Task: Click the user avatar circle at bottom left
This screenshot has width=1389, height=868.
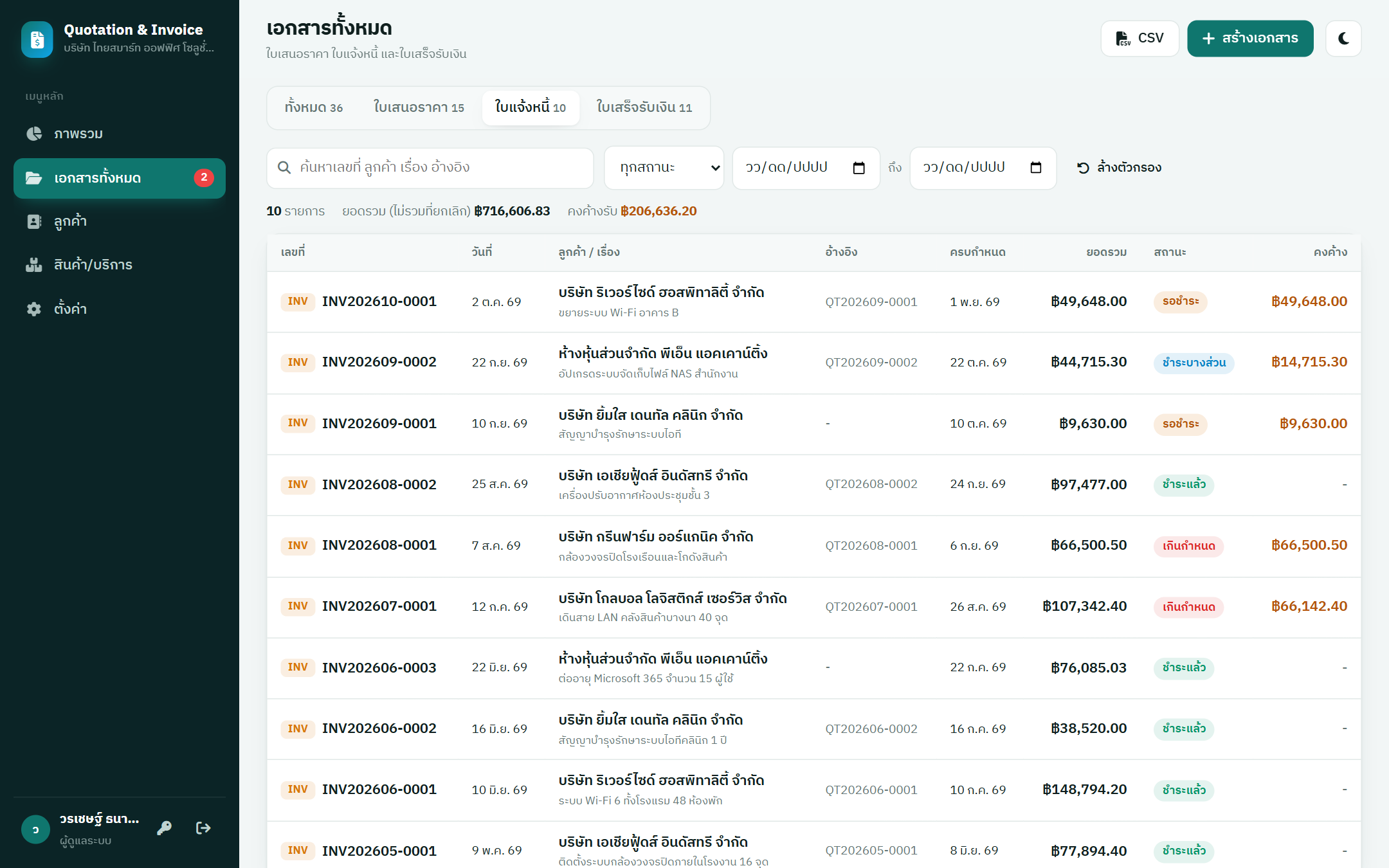Action: pyautogui.click(x=35, y=829)
